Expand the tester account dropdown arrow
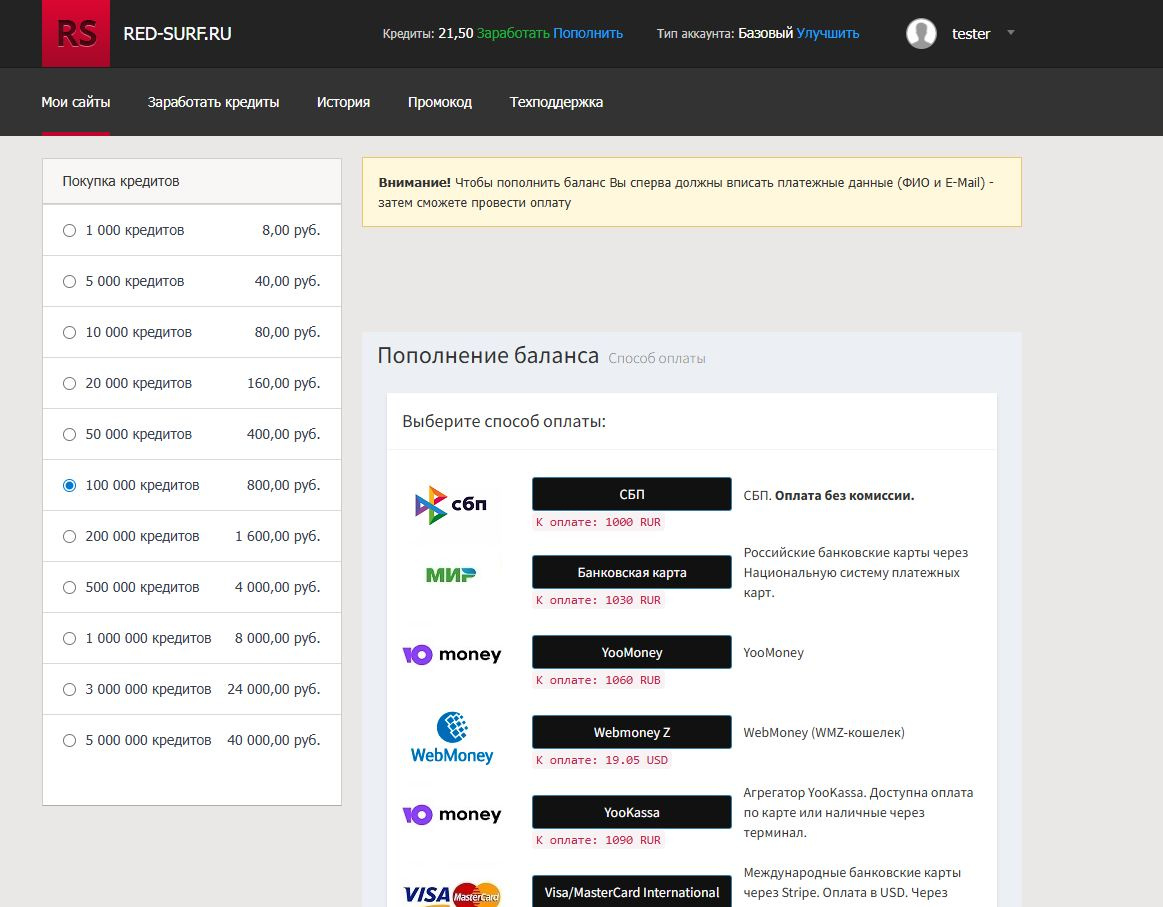The height and width of the screenshot is (907, 1163). [x=1010, y=33]
